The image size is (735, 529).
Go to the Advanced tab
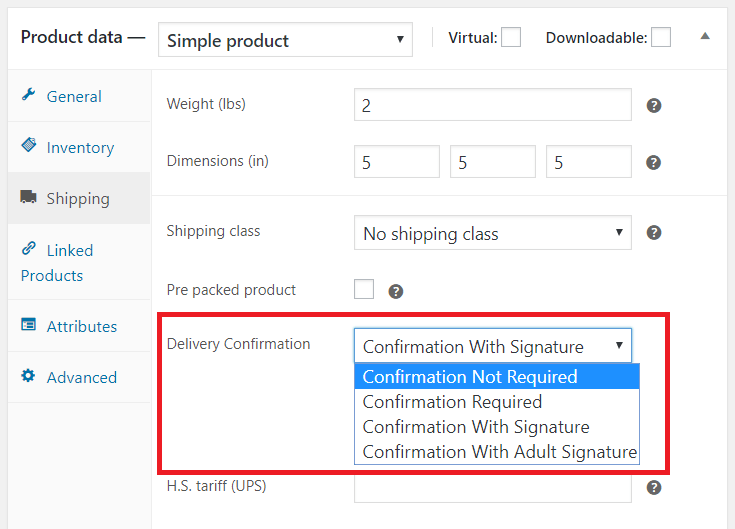81,377
